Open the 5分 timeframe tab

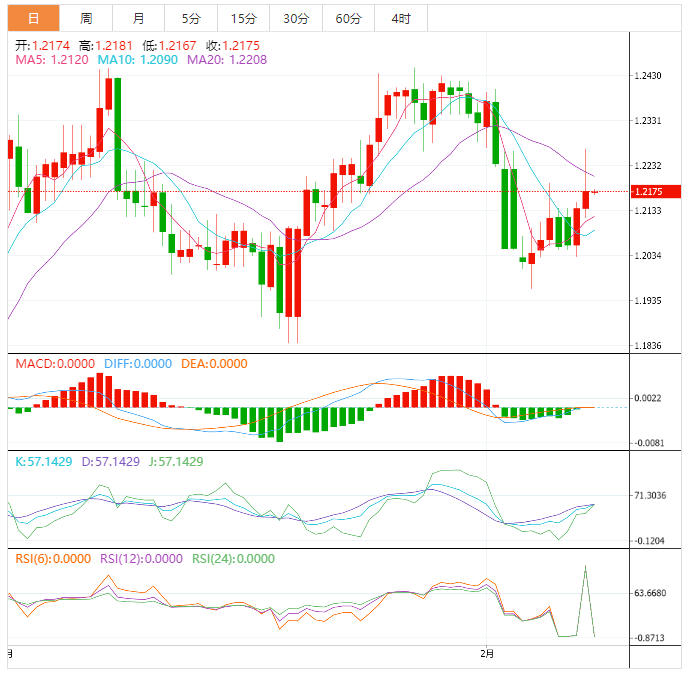(x=190, y=18)
